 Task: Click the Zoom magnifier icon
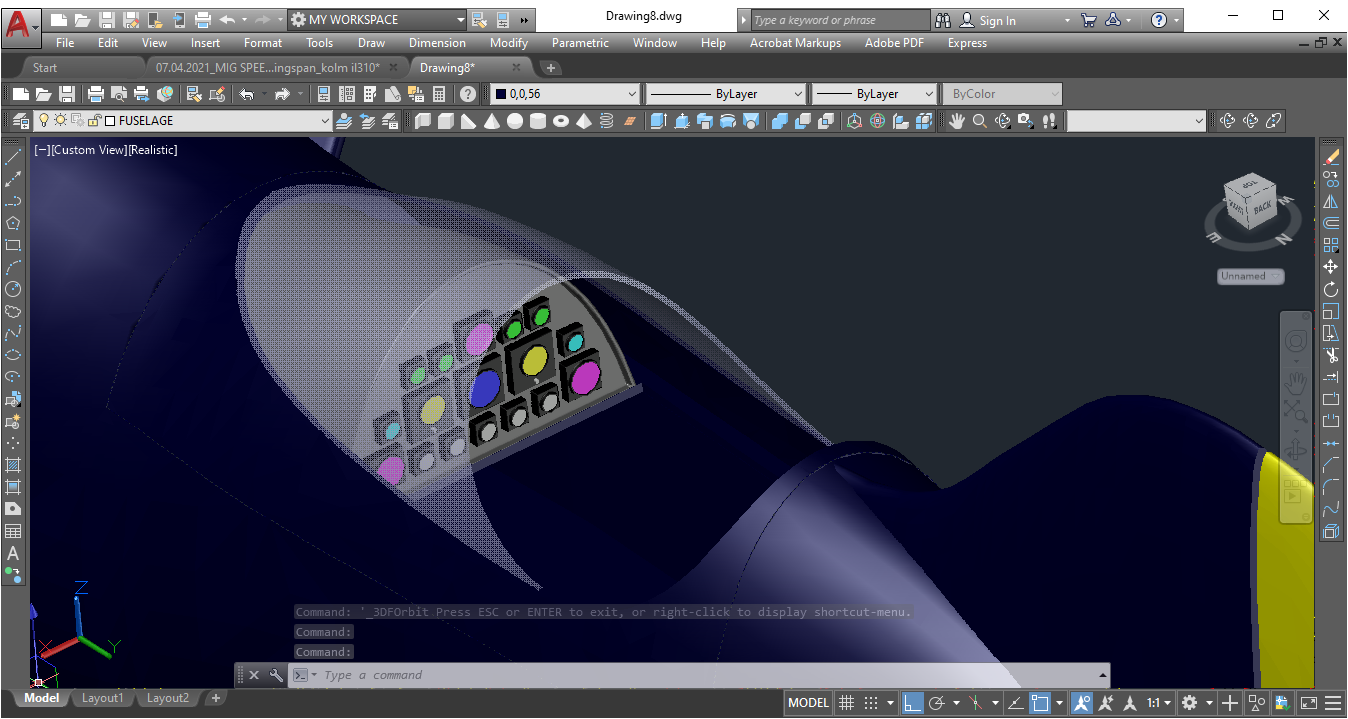click(980, 121)
